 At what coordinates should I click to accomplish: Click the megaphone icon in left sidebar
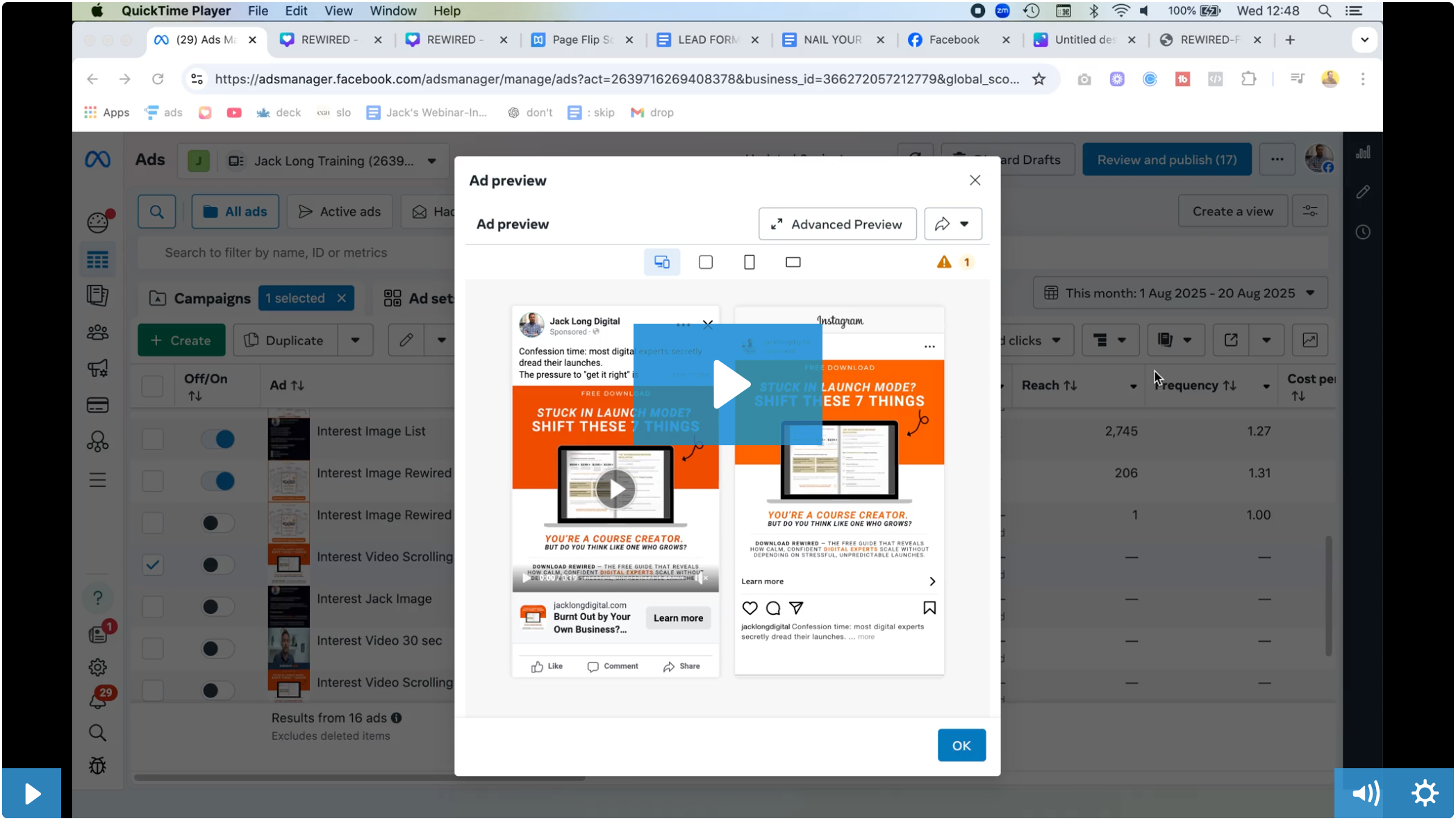[x=97, y=368]
